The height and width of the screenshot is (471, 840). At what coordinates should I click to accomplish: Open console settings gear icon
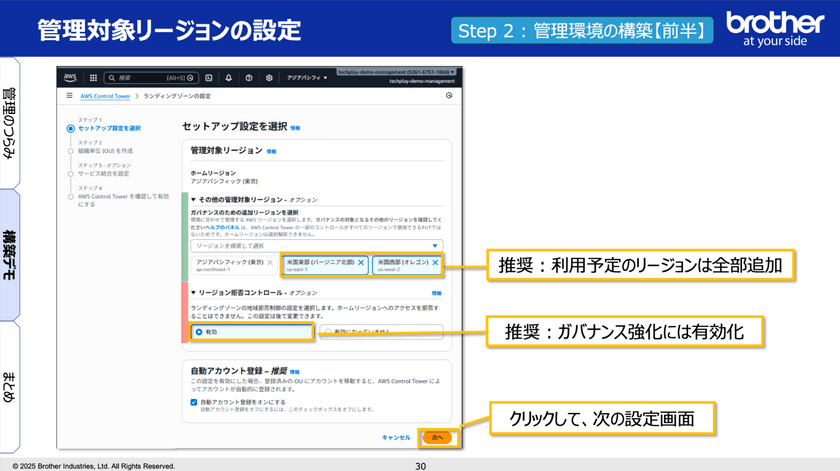pyautogui.click(x=269, y=77)
